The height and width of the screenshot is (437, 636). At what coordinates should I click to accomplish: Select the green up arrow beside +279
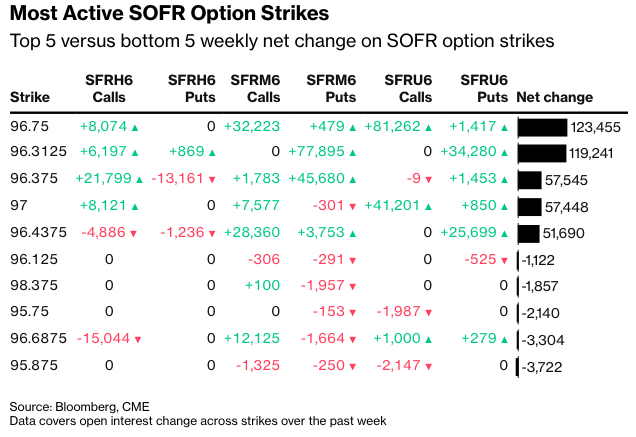pyautogui.click(x=503, y=339)
